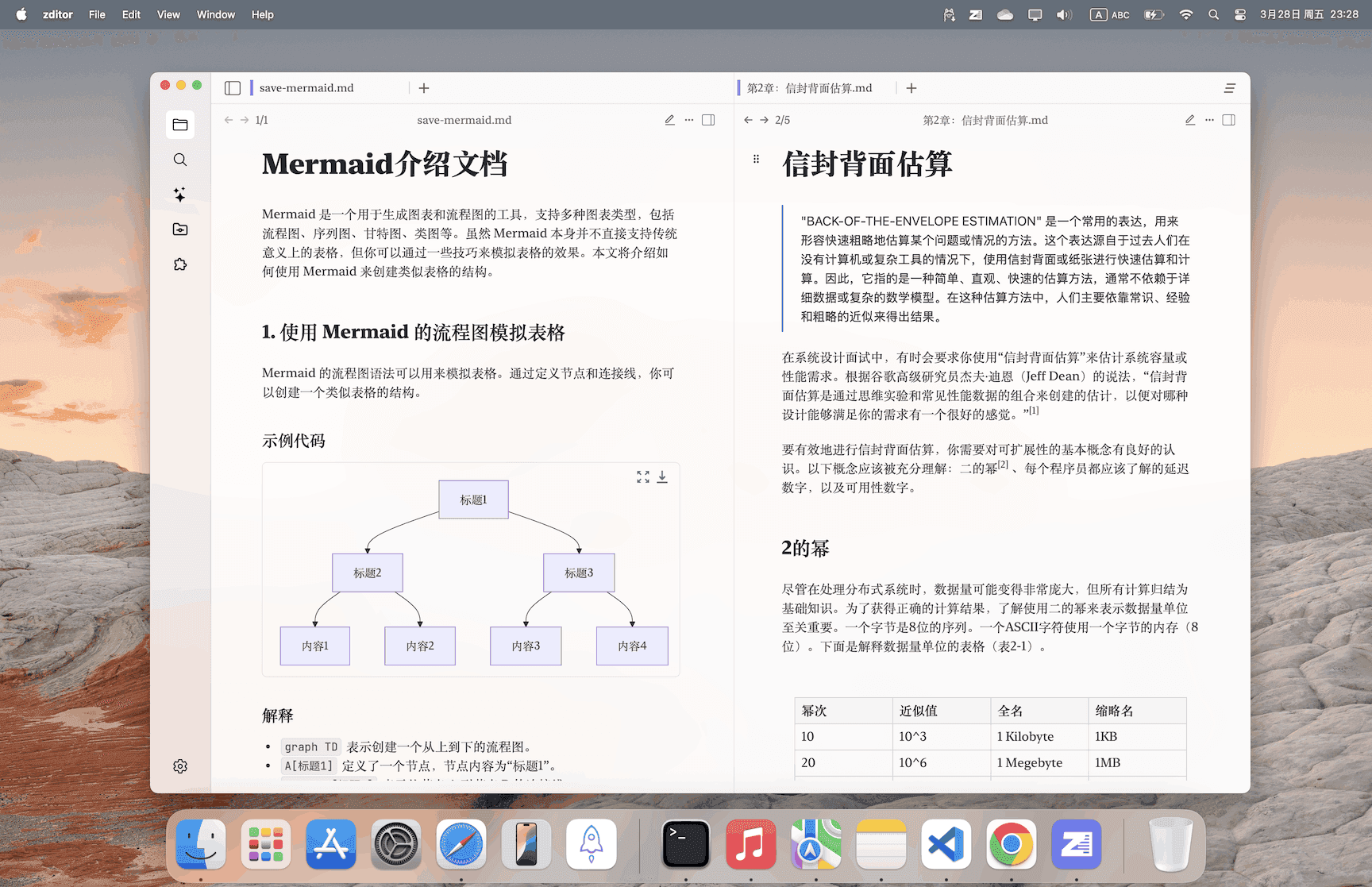Click the 第2章 title in right pane header

coord(985,120)
